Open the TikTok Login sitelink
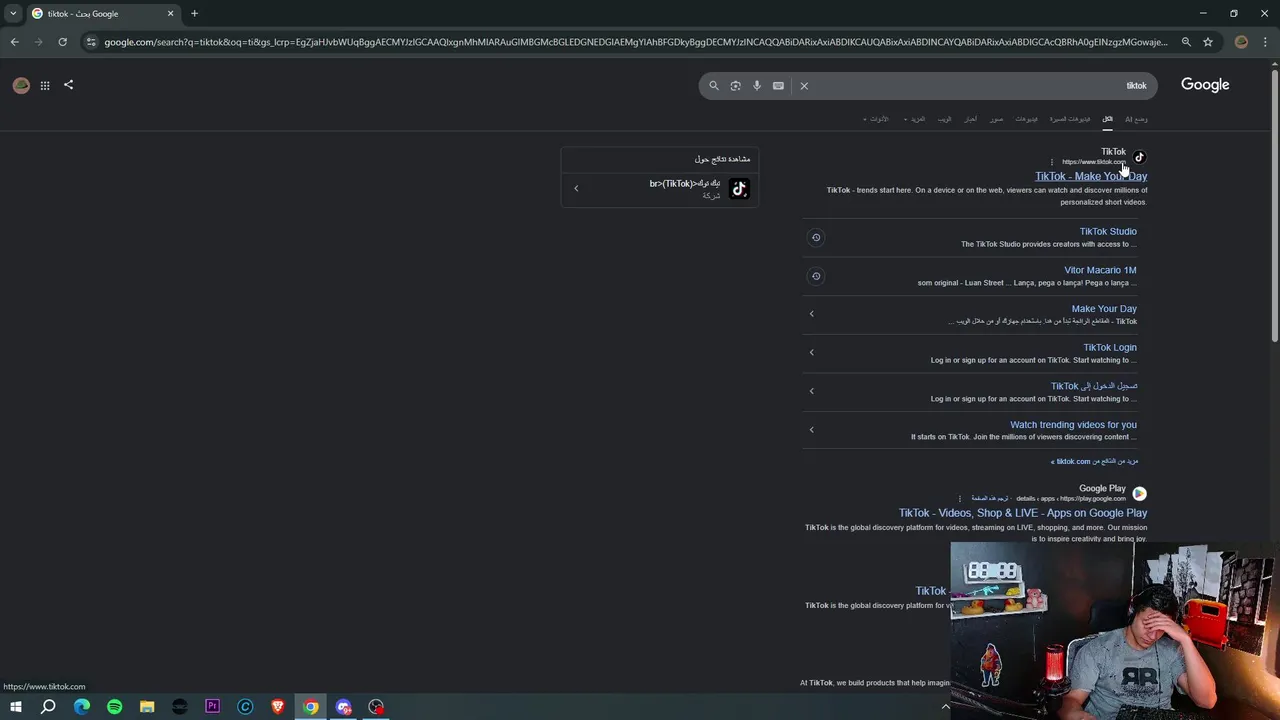1280x720 pixels. [x=1110, y=347]
